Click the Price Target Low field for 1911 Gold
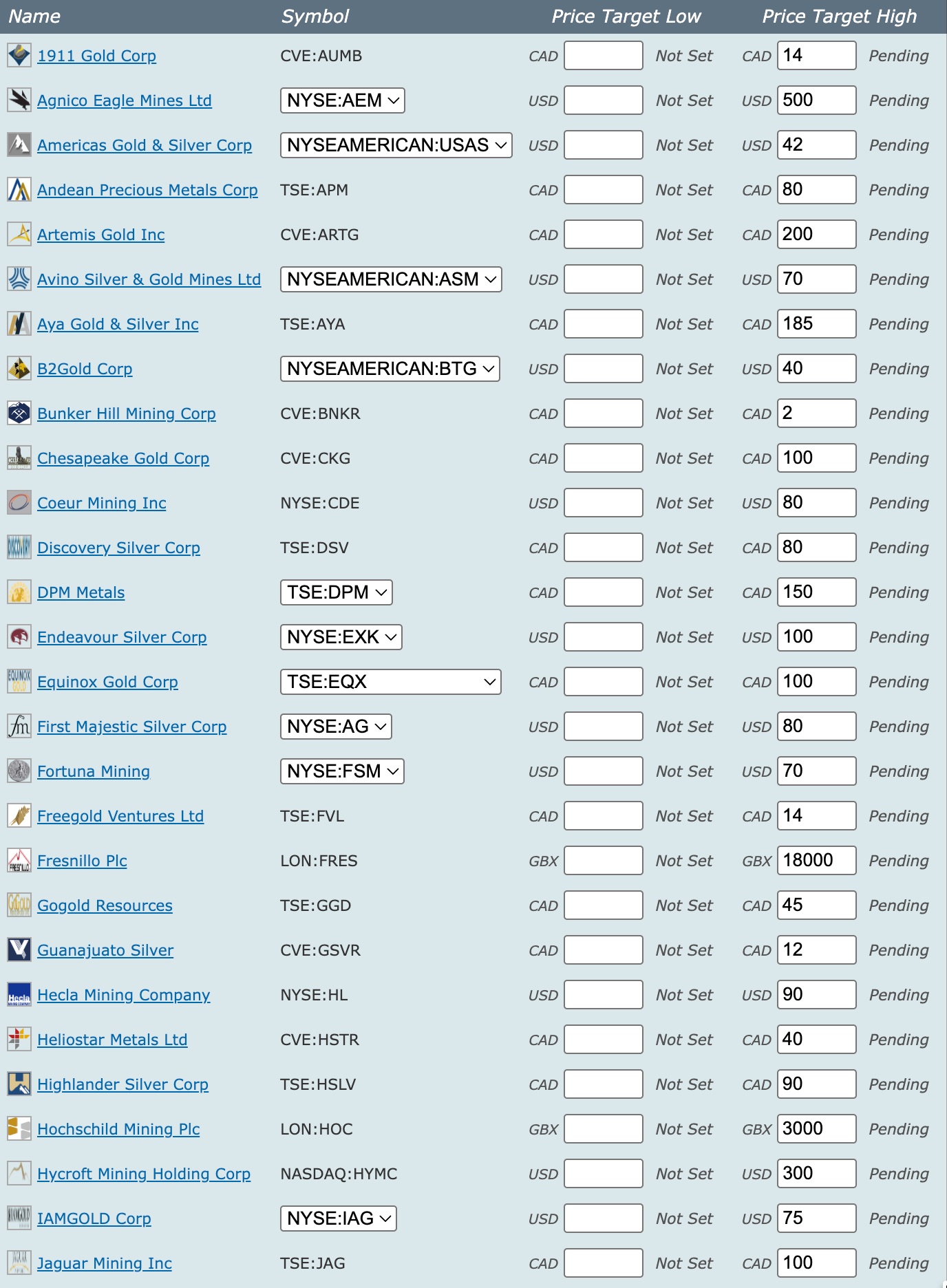This screenshot has height=1288, width=947. (604, 56)
